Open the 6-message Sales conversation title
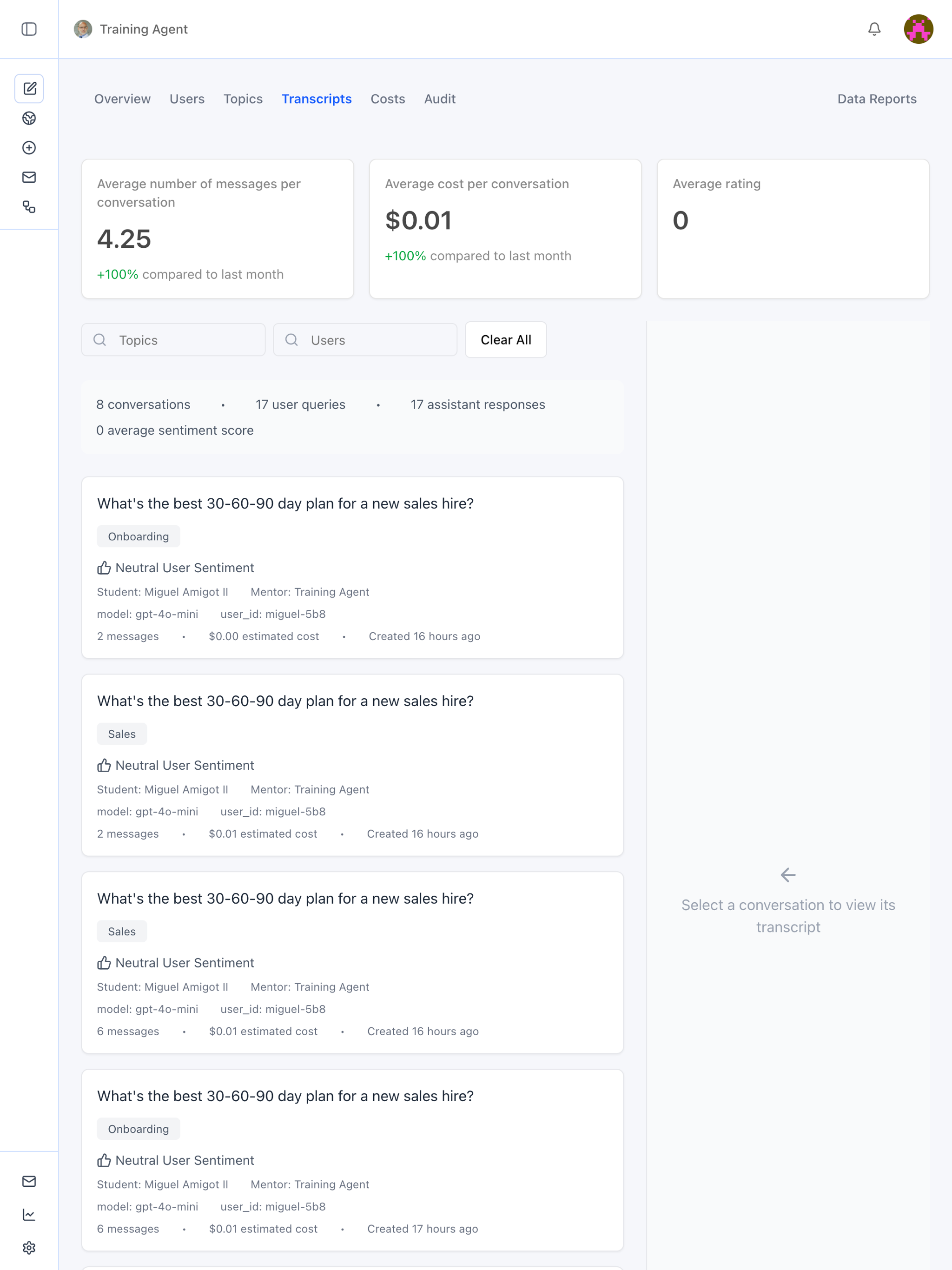Screen dimensions: 952x1270 pos(285,899)
